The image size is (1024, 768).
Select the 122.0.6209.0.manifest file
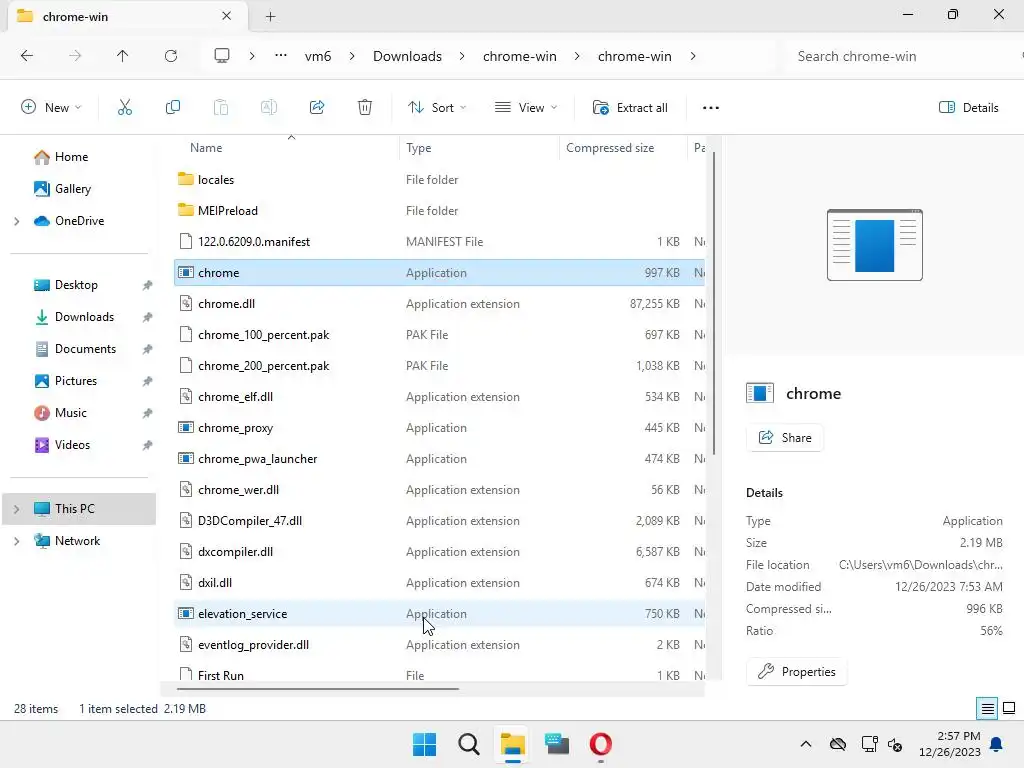tap(440, 242)
